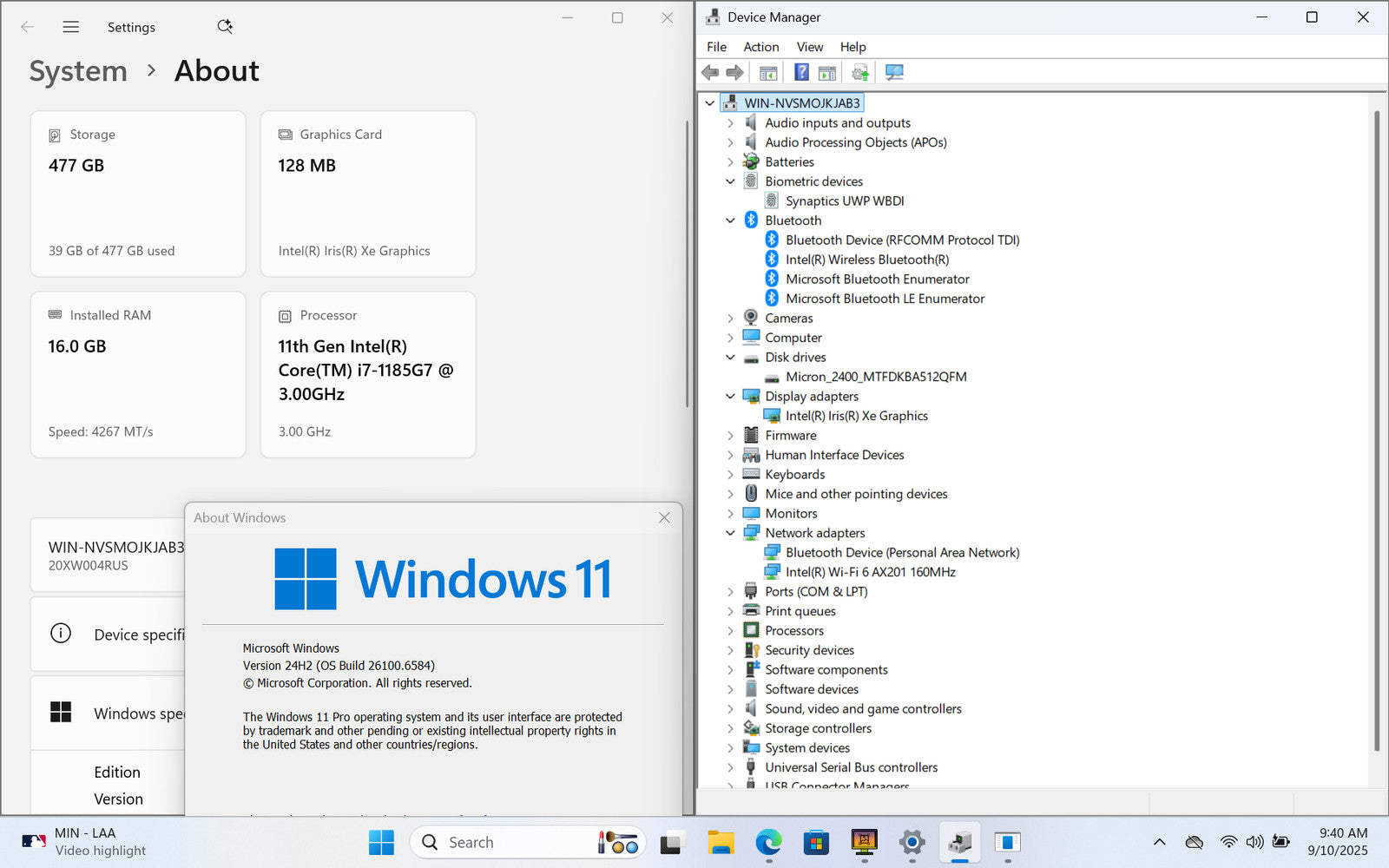The width and height of the screenshot is (1389, 868).
Task: Select Bluetooth Device (Personal Area Network)
Action: click(903, 553)
